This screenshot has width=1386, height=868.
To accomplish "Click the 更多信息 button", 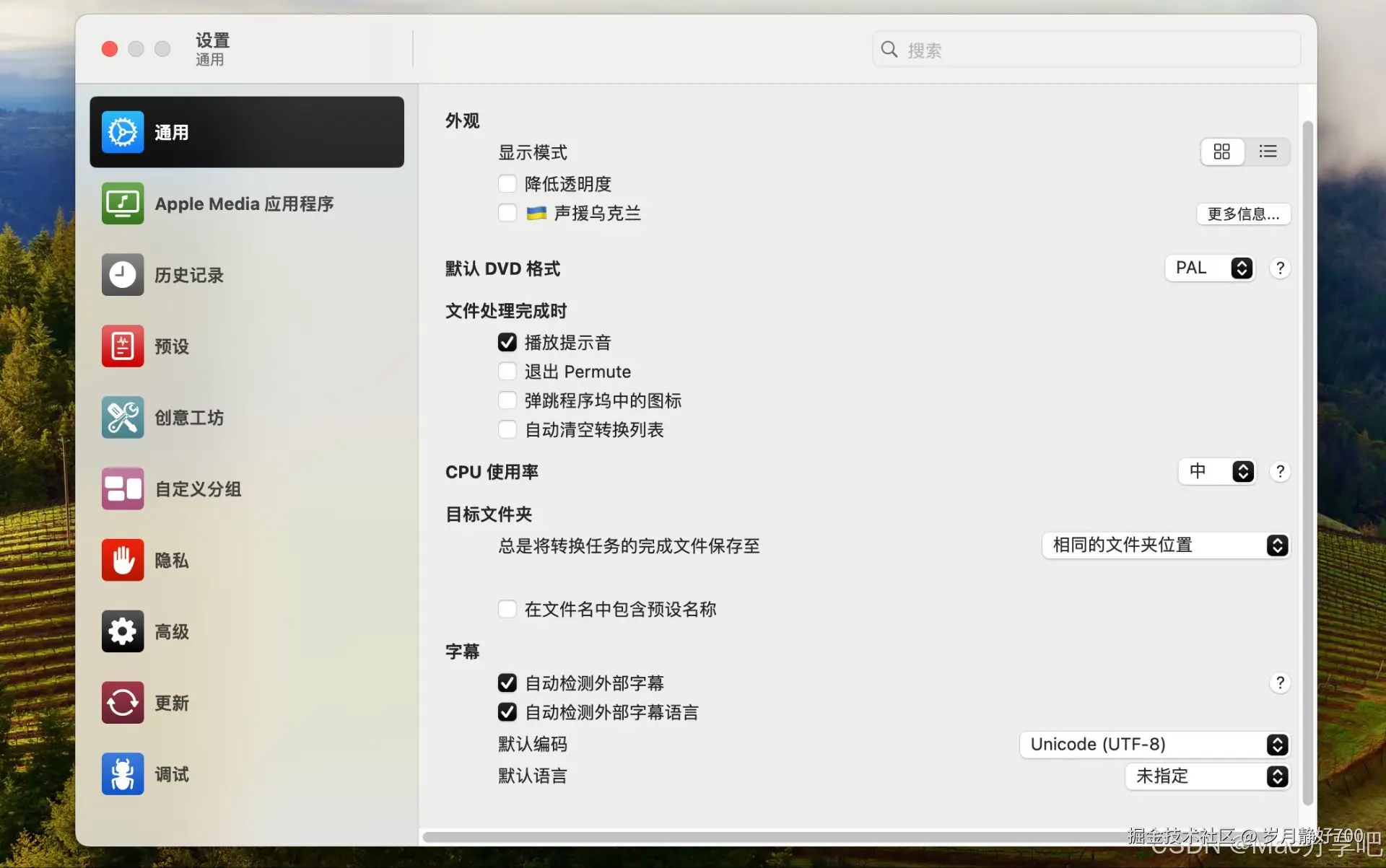I will click(x=1243, y=214).
